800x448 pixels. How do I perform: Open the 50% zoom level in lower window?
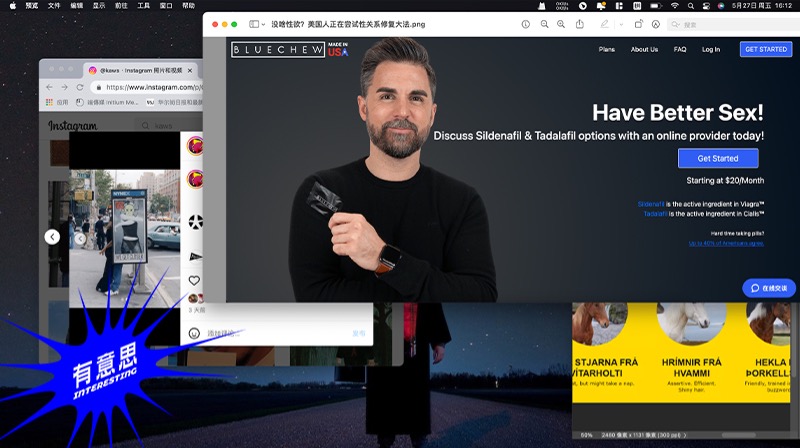[x=586, y=435]
